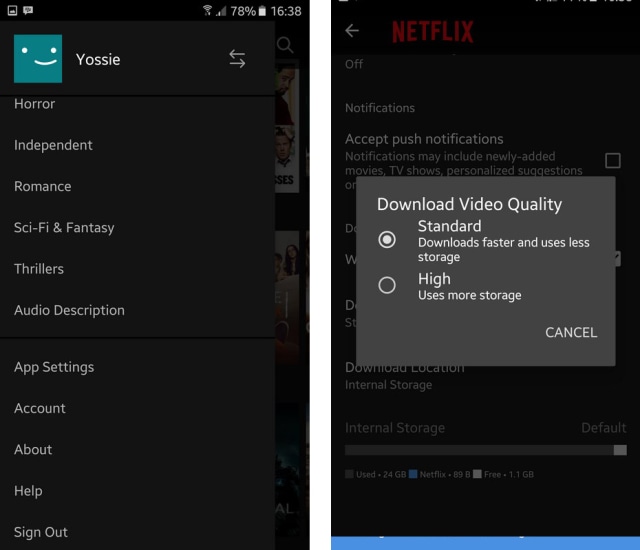The height and width of the screenshot is (550, 640).
Task: Tap the Yossie profile avatar
Action: pyautogui.click(x=38, y=59)
